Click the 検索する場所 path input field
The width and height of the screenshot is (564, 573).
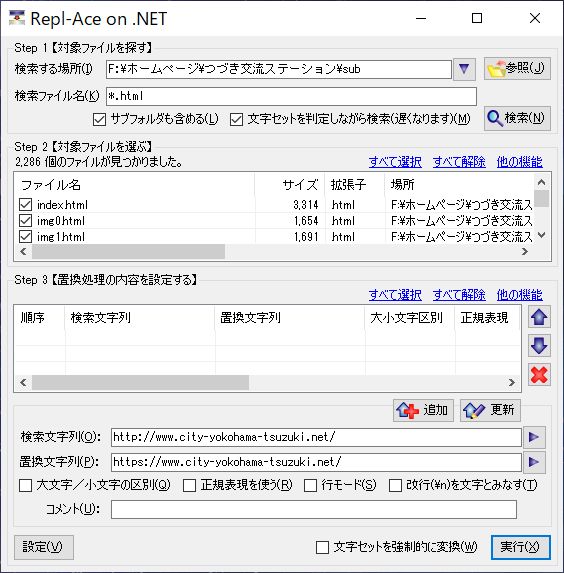279,69
